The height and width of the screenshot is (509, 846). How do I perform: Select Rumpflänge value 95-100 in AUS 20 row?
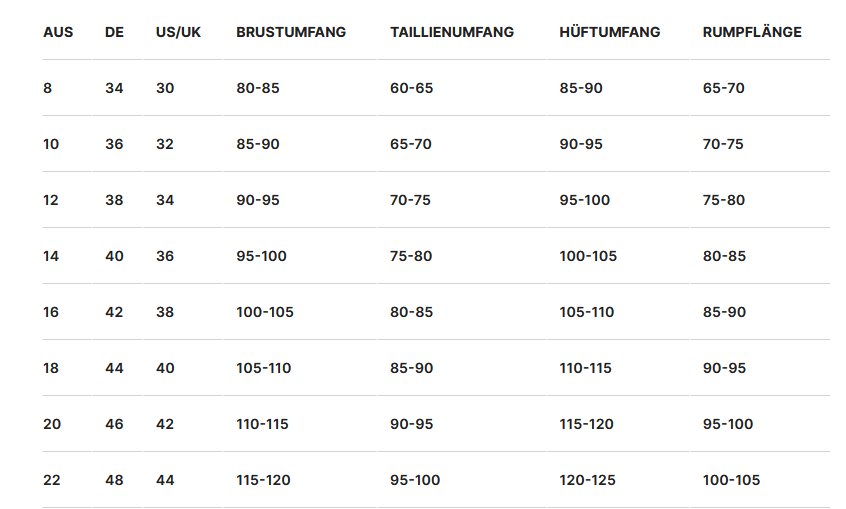[x=728, y=424]
